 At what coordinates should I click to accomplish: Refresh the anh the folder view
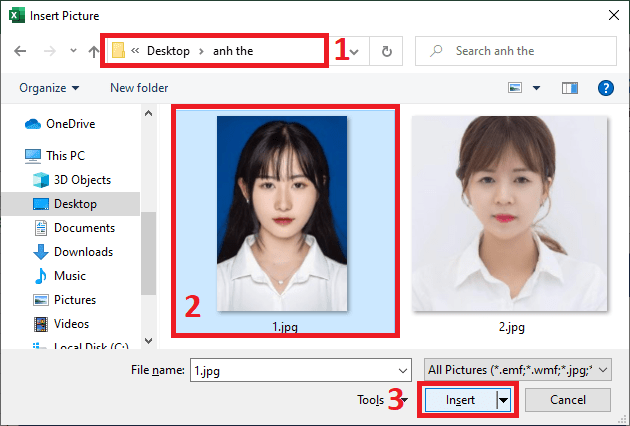click(387, 51)
